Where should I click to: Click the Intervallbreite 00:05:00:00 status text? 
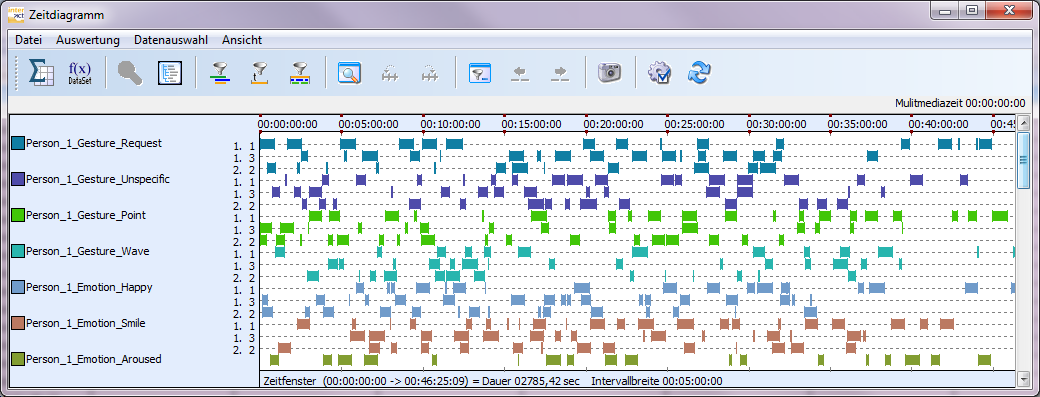(657, 381)
